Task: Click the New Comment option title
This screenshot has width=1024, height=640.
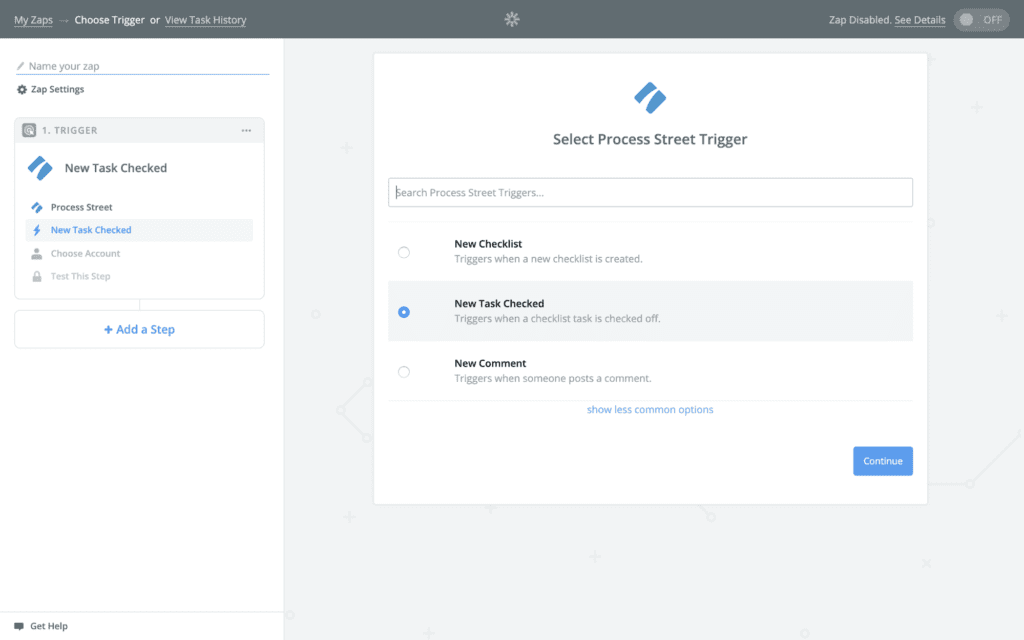Action: pos(490,363)
